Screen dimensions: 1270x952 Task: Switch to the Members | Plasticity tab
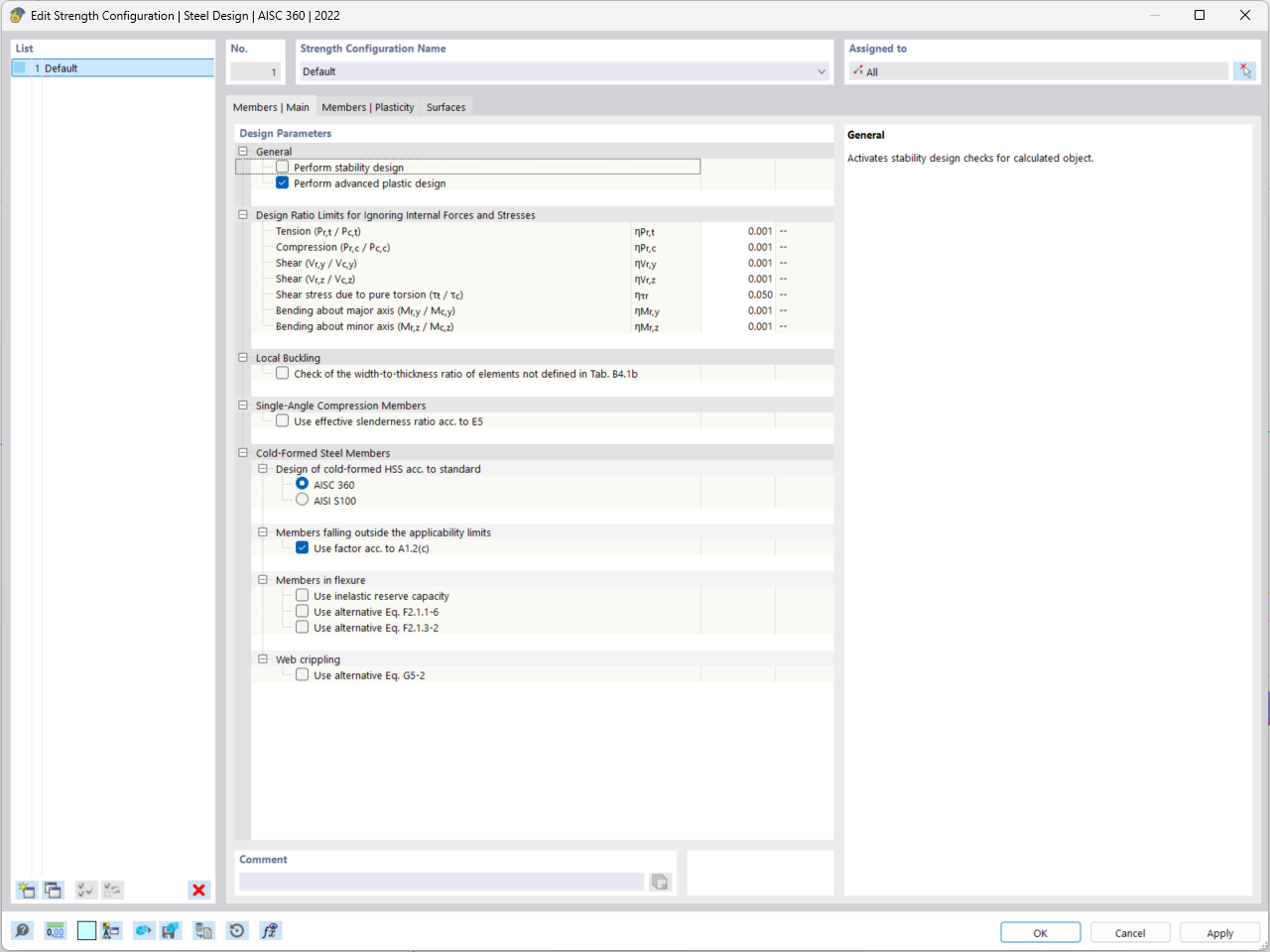369,106
